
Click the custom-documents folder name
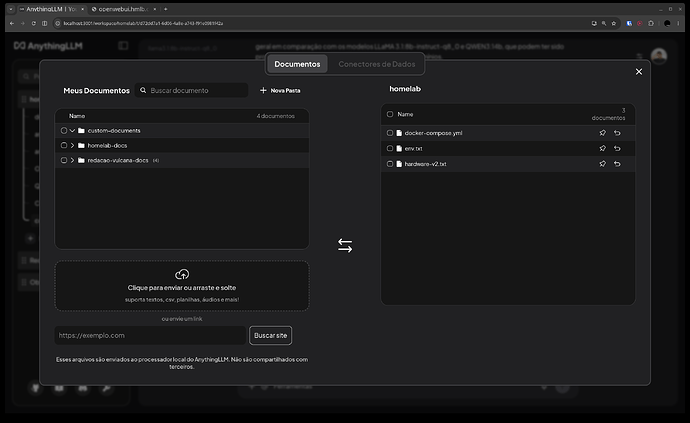[x=114, y=131]
